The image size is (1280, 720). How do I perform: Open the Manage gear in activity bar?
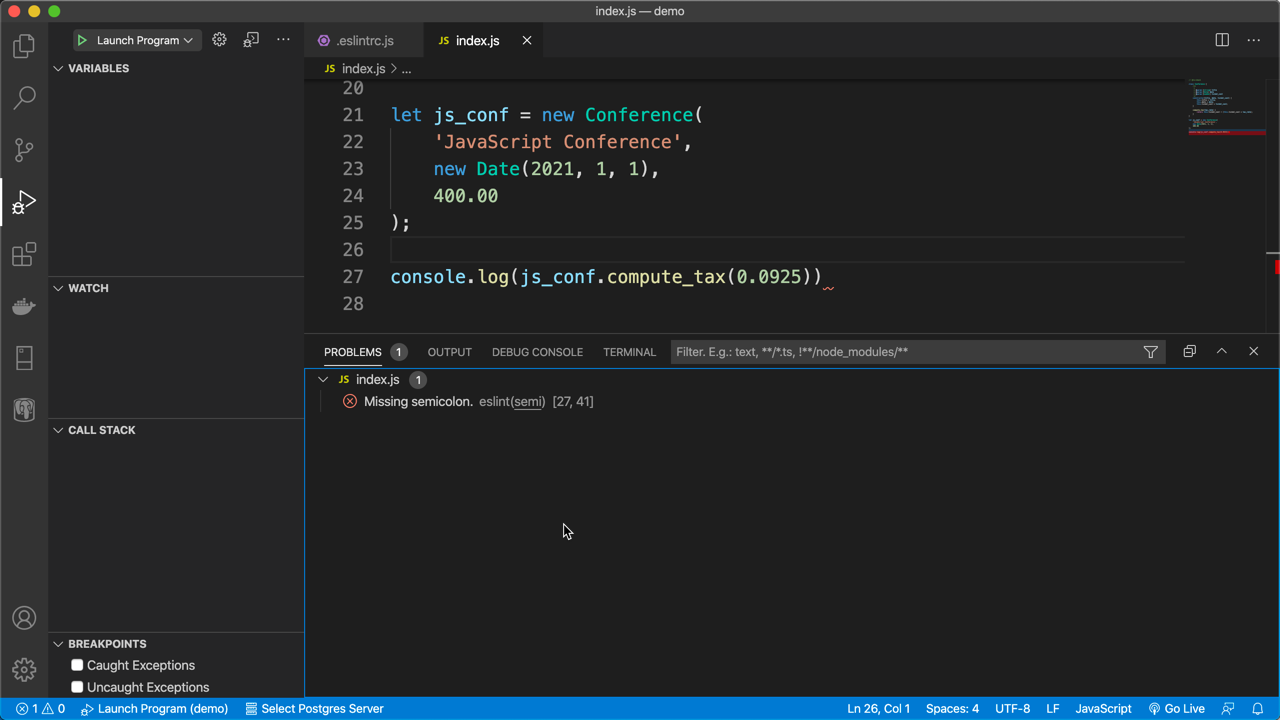point(24,670)
